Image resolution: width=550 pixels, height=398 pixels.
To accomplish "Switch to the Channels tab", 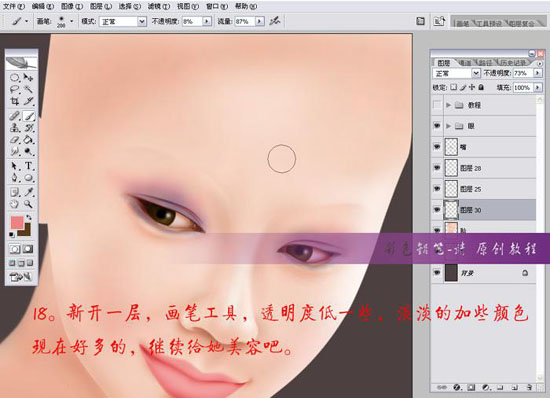I will [x=465, y=63].
